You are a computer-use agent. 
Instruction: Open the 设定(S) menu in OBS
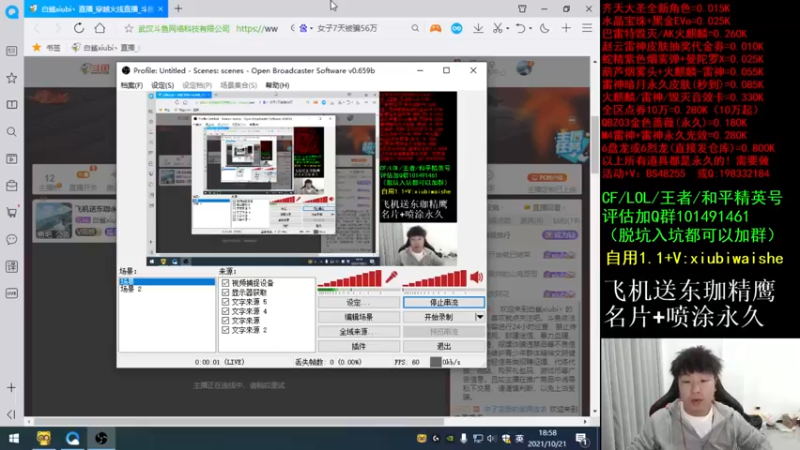[x=162, y=85]
